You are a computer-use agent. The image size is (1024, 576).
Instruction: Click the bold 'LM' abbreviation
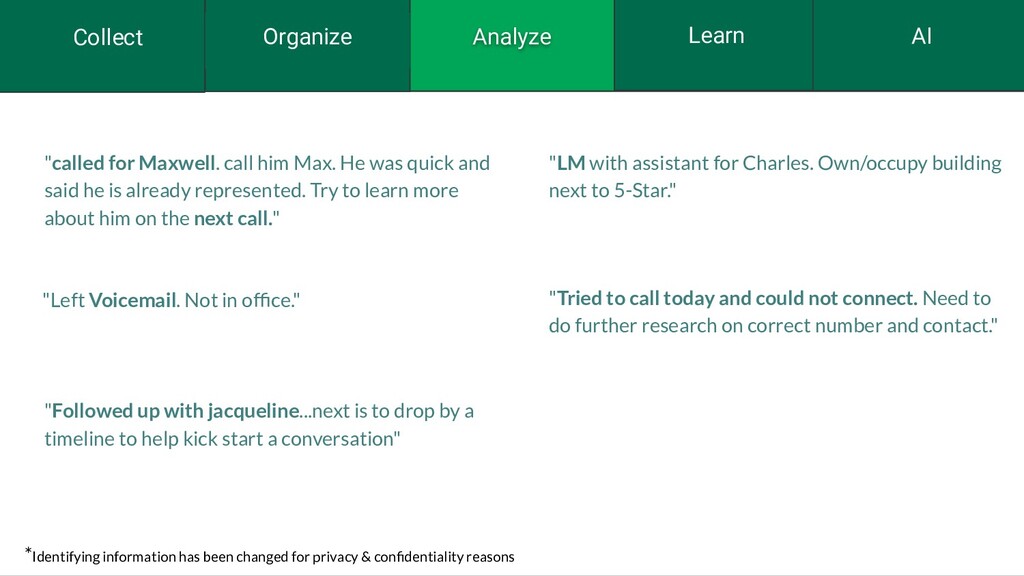pyautogui.click(x=571, y=163)
